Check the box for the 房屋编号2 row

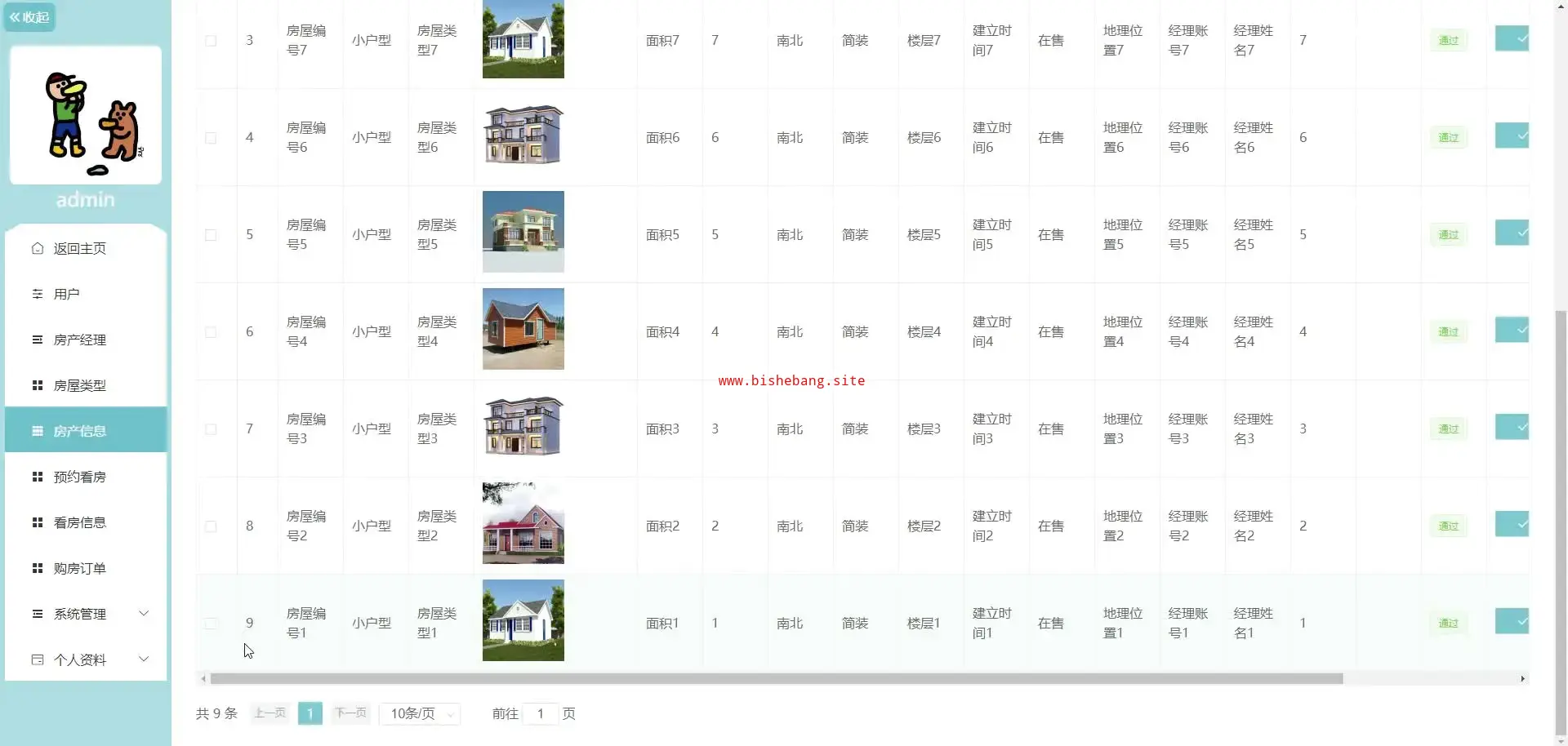coord(211,526)
